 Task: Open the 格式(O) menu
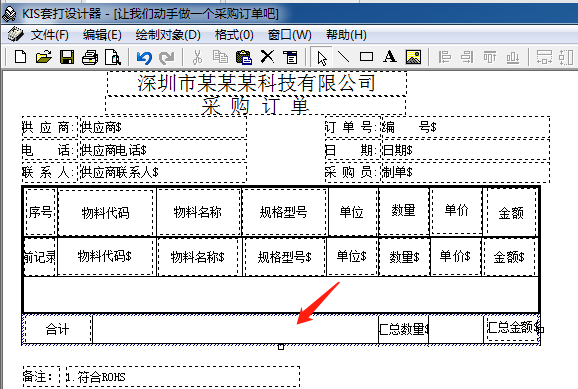(234, 35)
